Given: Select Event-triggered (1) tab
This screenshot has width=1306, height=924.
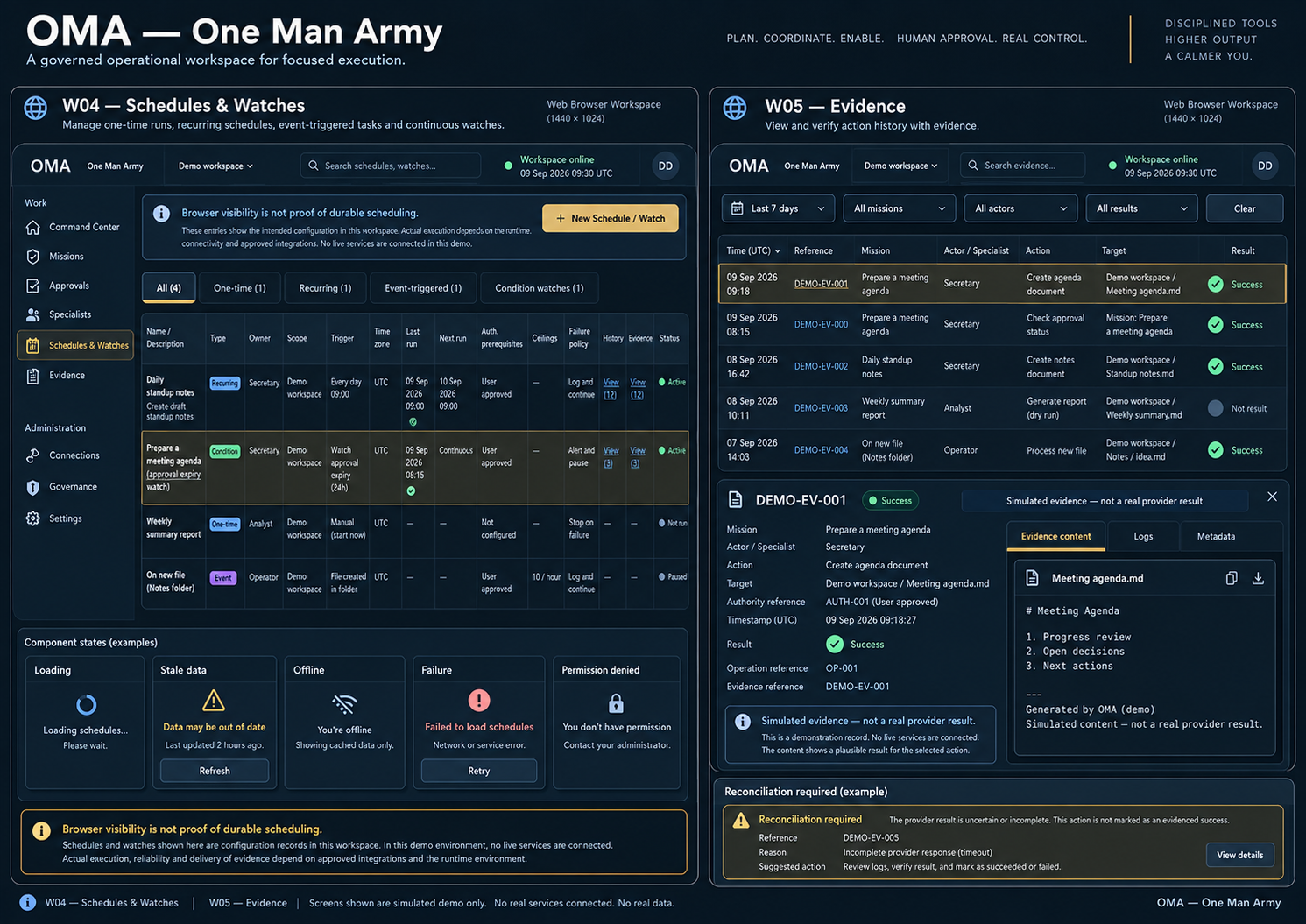Looking at the screenshot, I should pos(423,288).
